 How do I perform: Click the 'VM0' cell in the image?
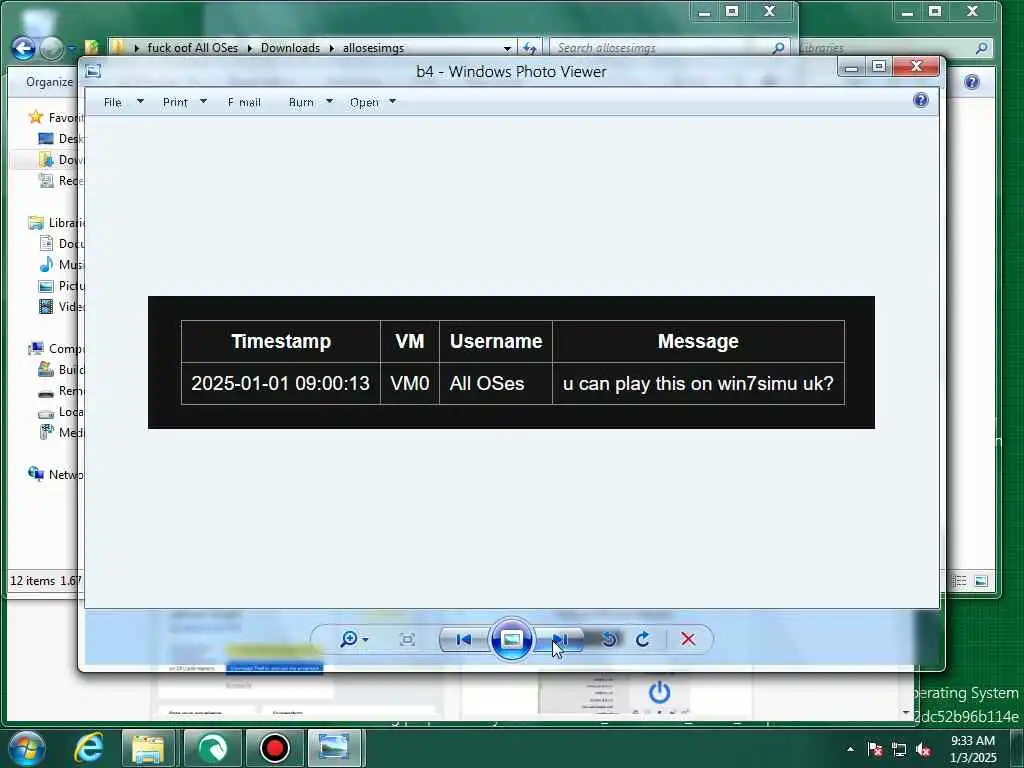[x=409, y=383]
